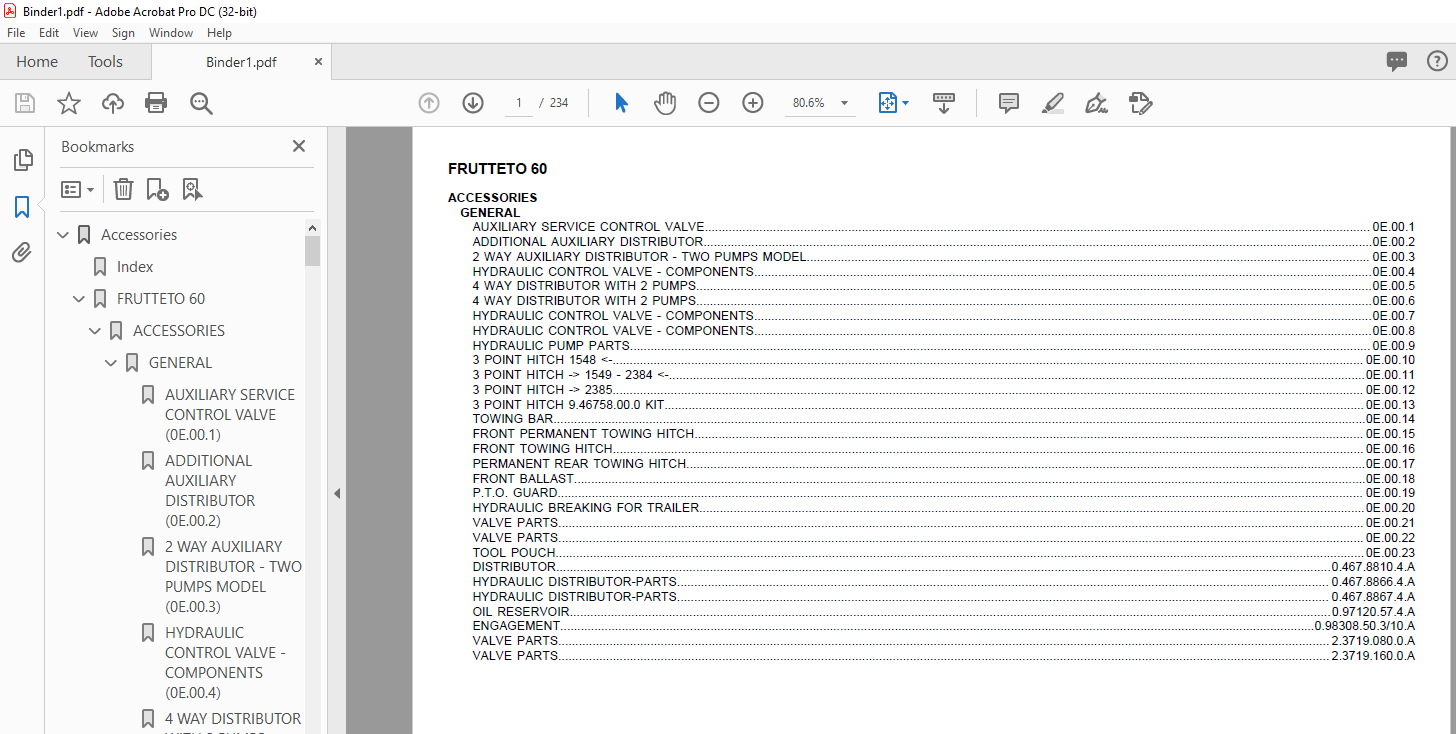Close the Binder1.pdf tab
This screenshot has width=1456, height=734.
[318, 62]
